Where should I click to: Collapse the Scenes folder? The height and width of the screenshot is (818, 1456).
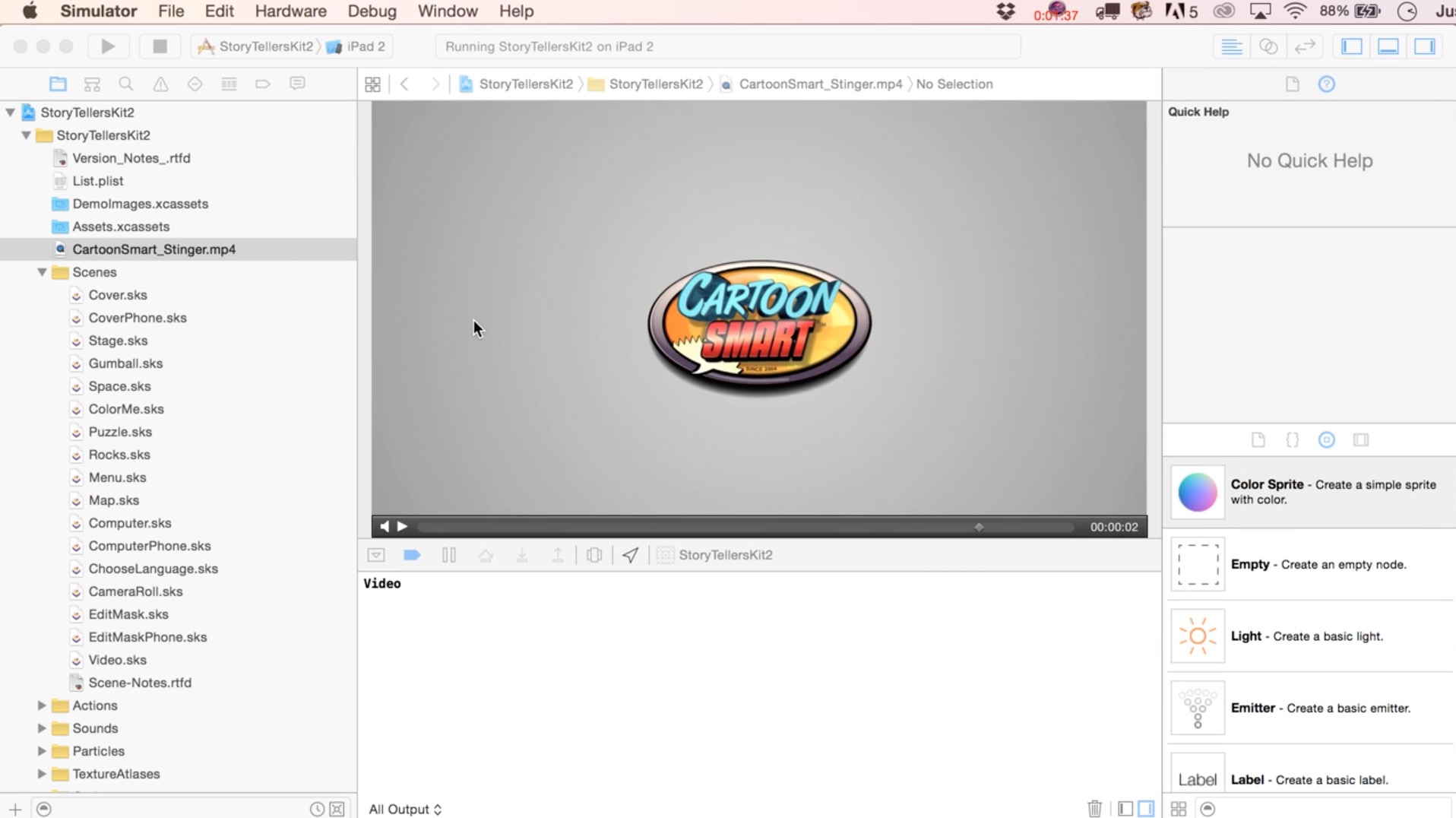point(43,272)
